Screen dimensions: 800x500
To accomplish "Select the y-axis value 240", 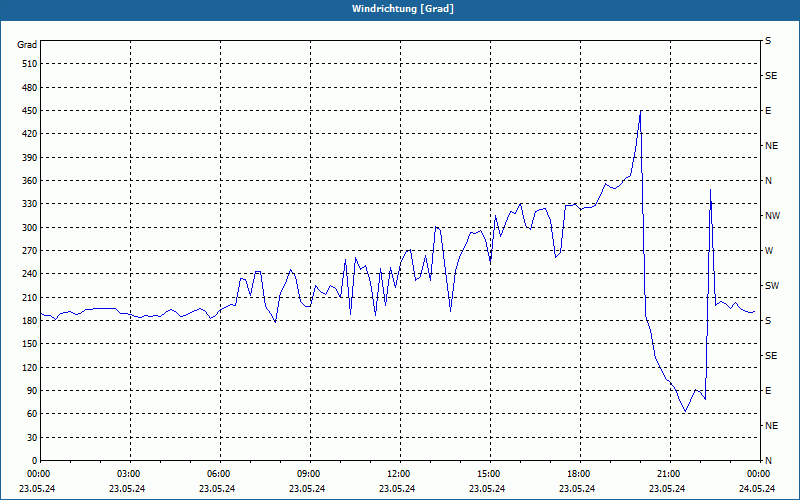I will pos(29,274).
